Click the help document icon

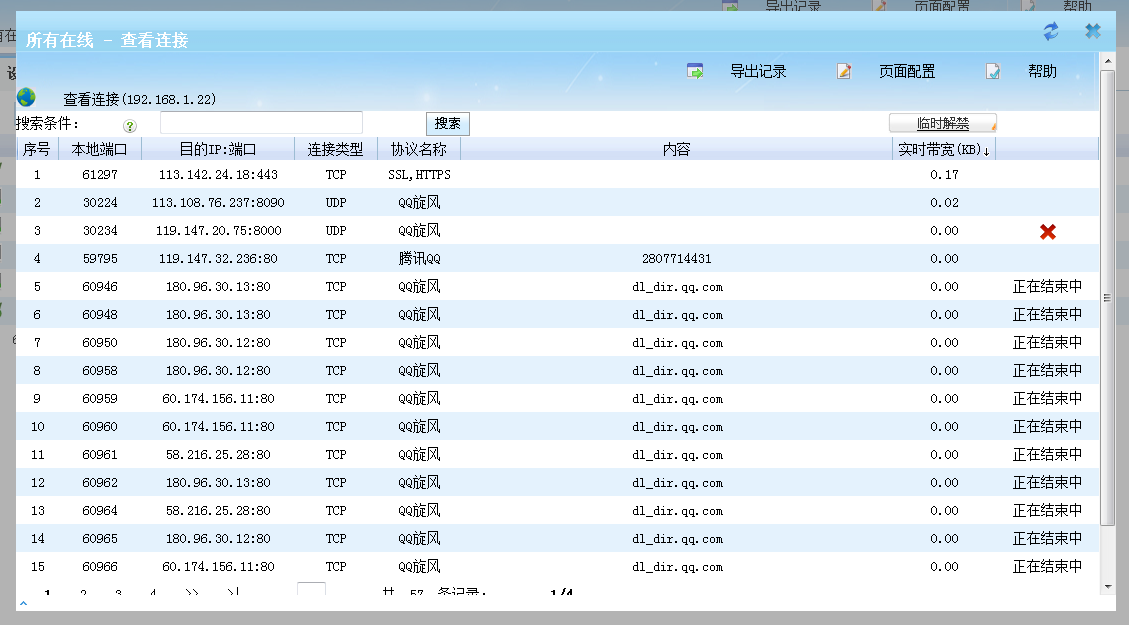992,71
